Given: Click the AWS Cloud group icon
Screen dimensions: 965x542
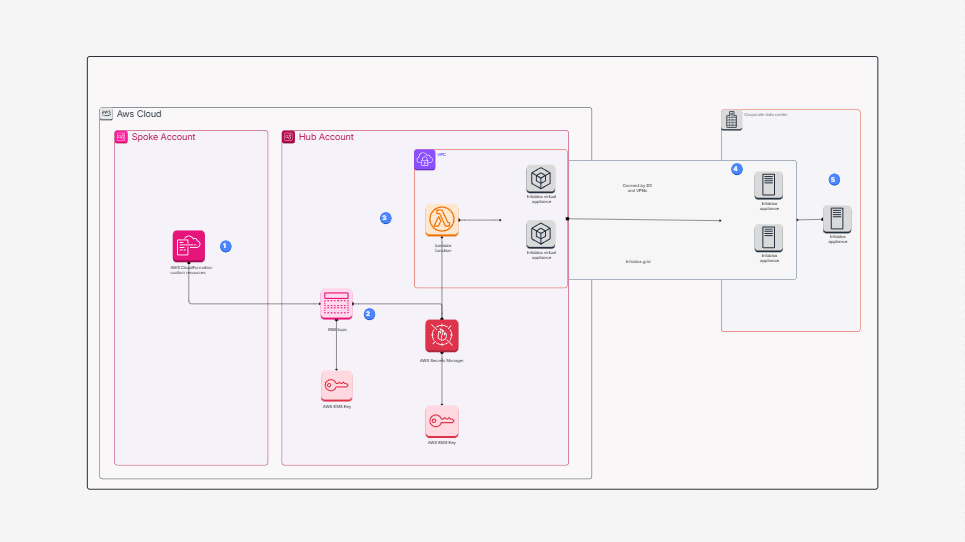Looking at the screenshot, I should coord(106,114).
